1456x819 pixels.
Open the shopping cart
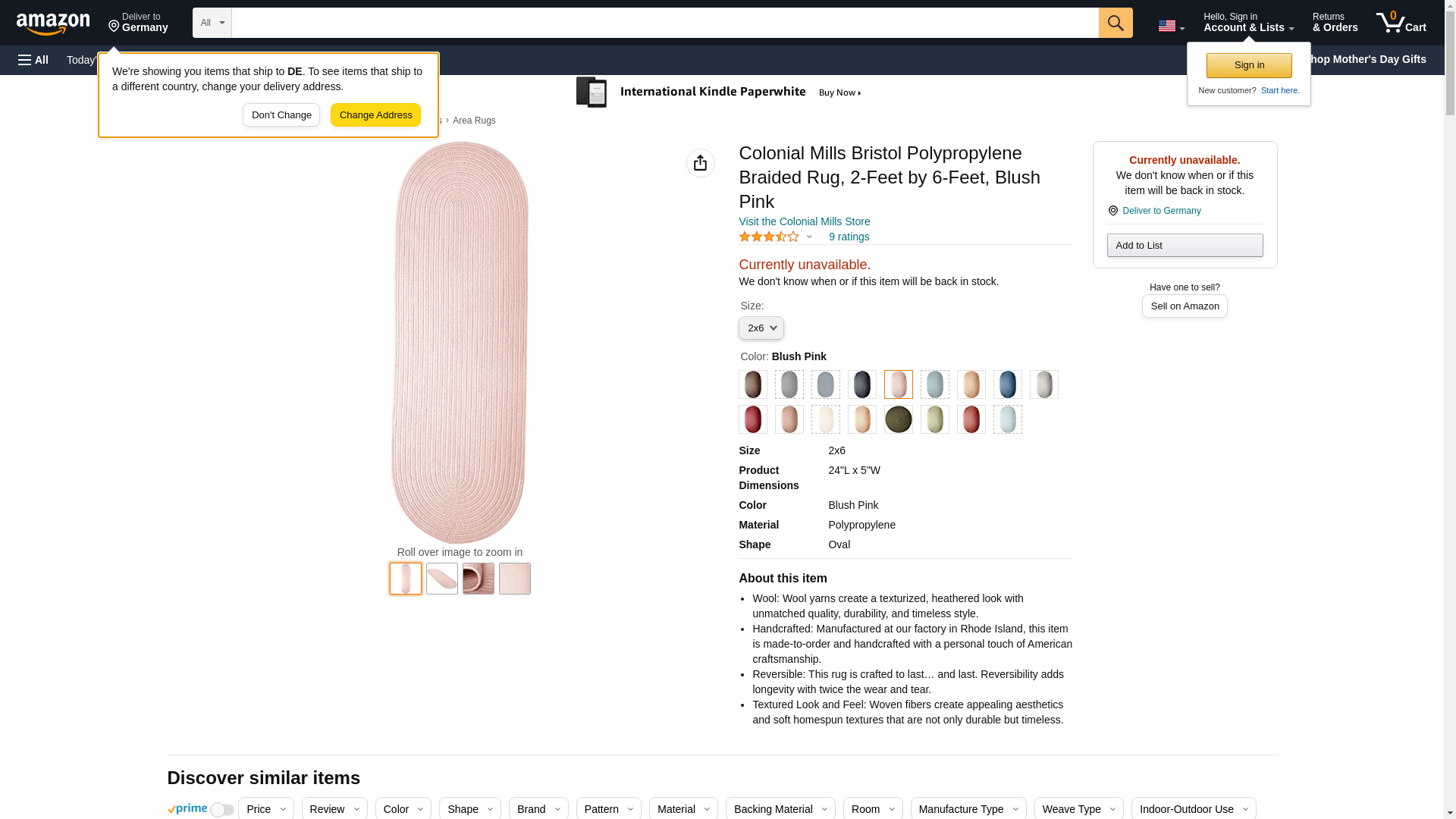[x=1401, y=23]
